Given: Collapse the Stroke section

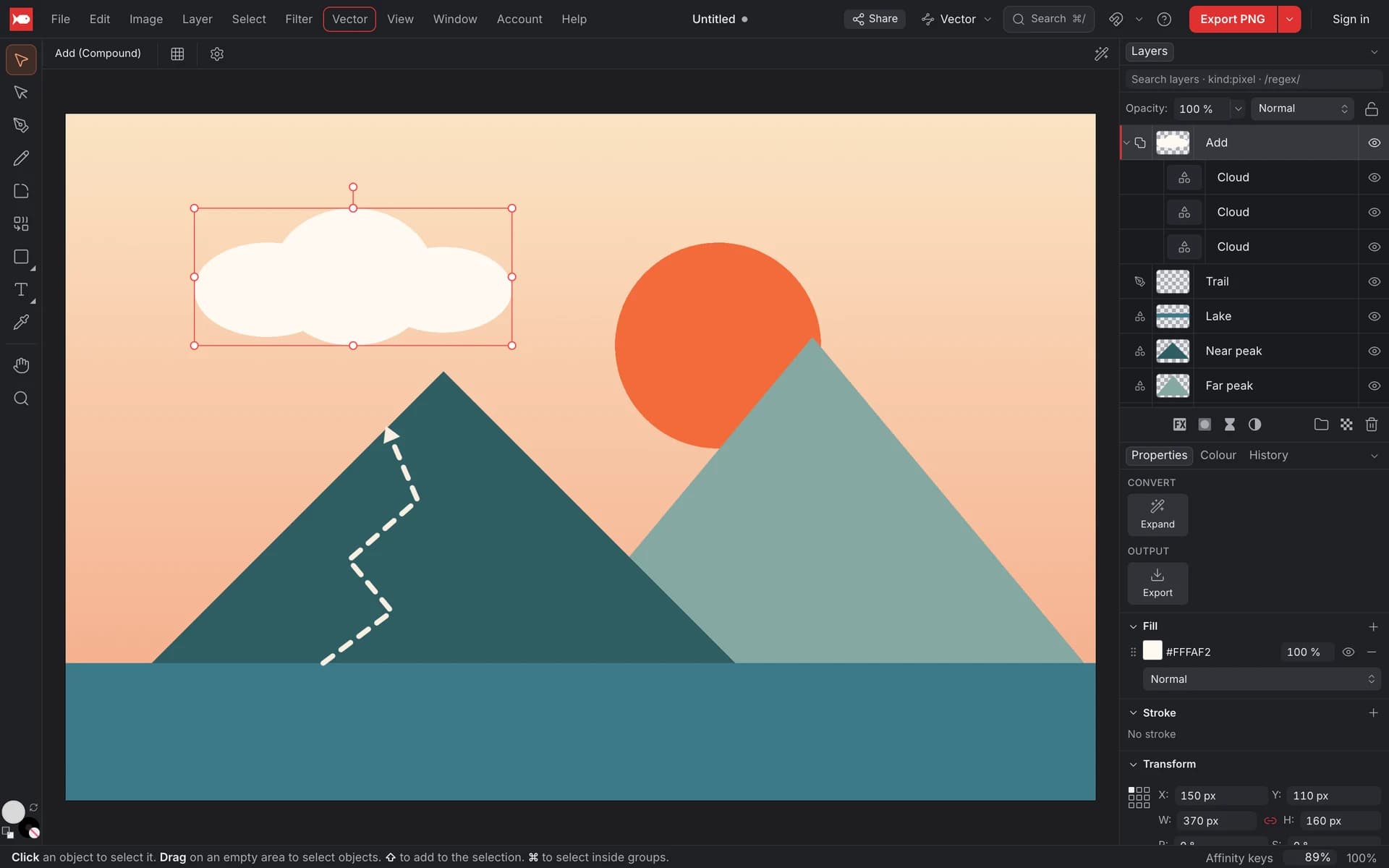Looking at the screenshot, I should [1133, 712].
